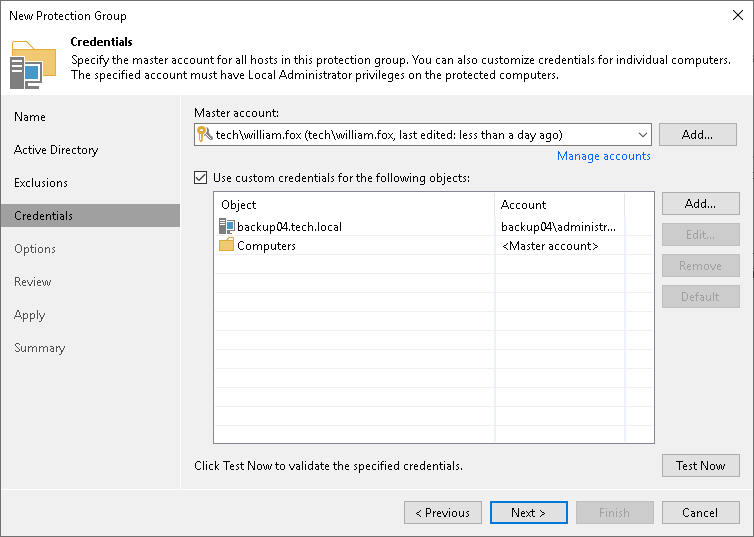Open the Master account dropdown arrow
The image size is (754, 537).
coord(642,135)
